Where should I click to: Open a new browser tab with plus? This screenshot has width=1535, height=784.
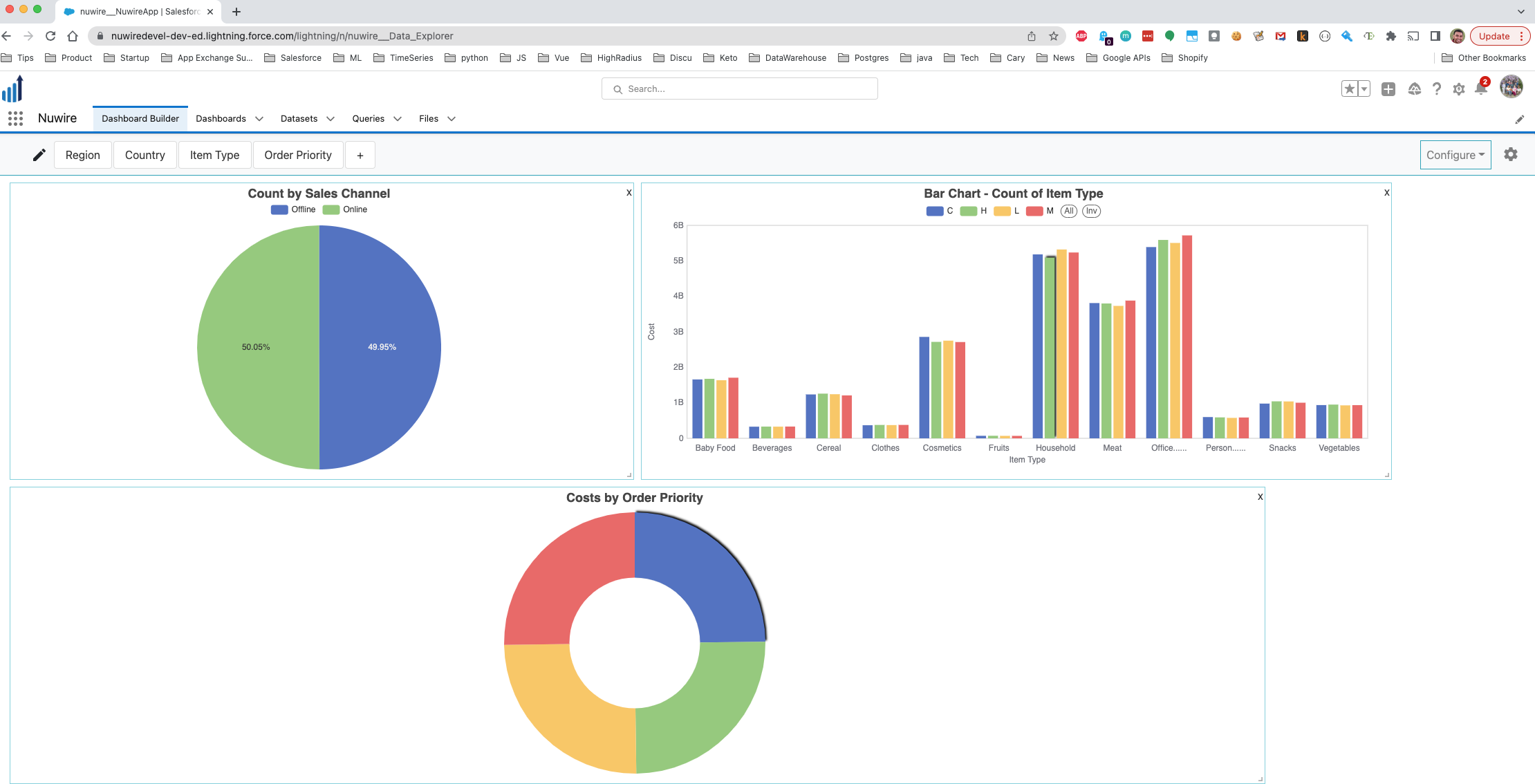236,12
